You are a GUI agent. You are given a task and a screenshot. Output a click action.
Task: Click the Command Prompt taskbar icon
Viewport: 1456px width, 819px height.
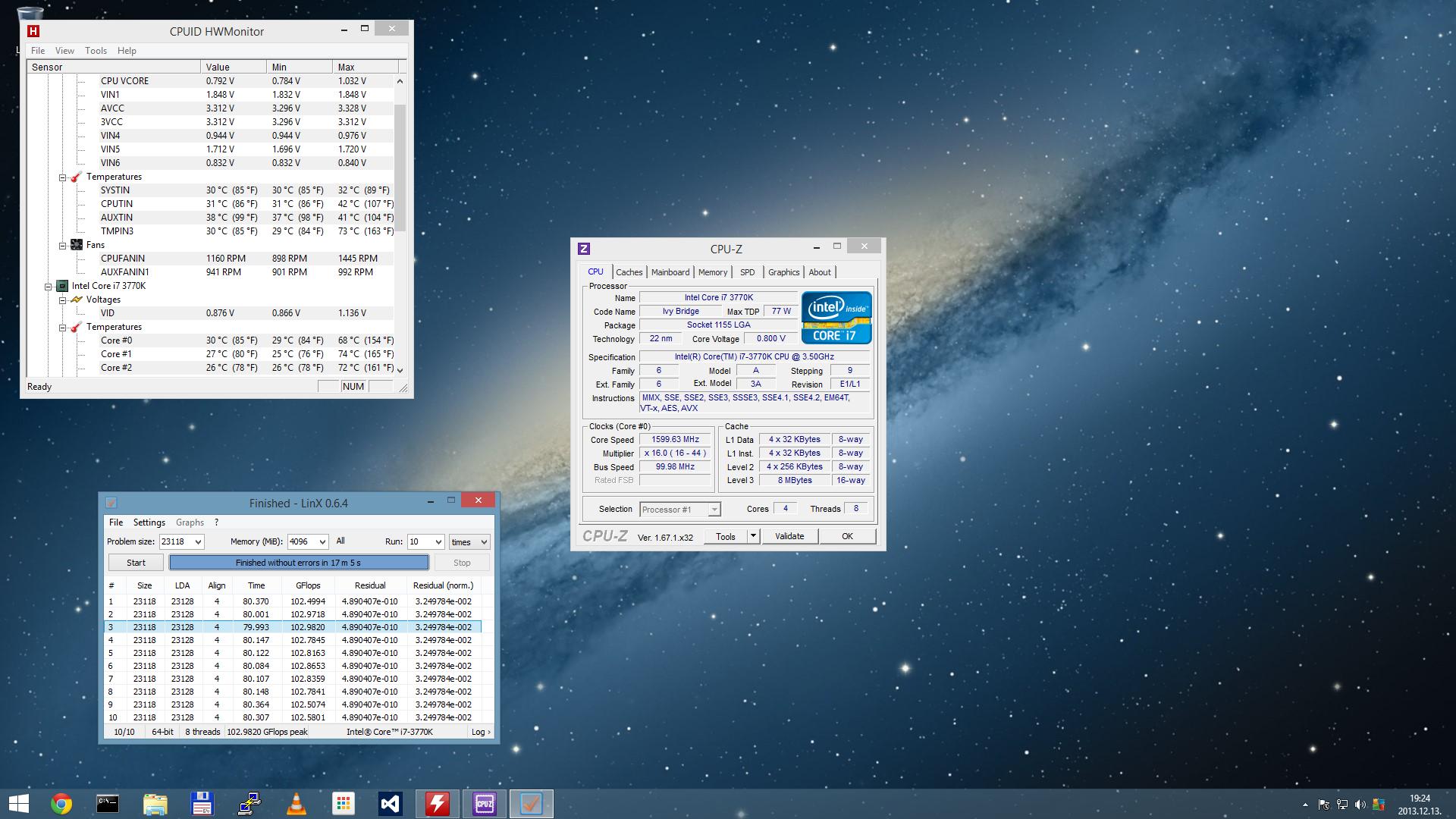point(108,804)
